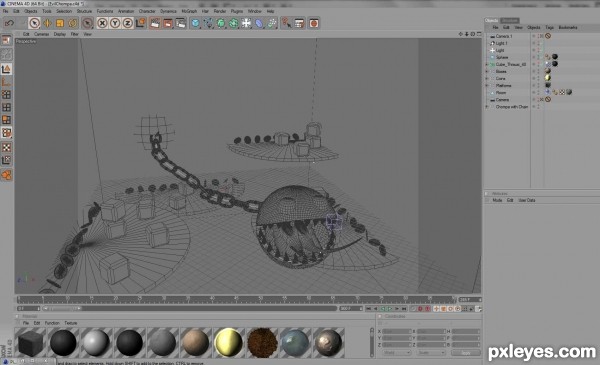
Task: Add a cube primitive object
Action: pyautogui.click(x=196, y=23)
